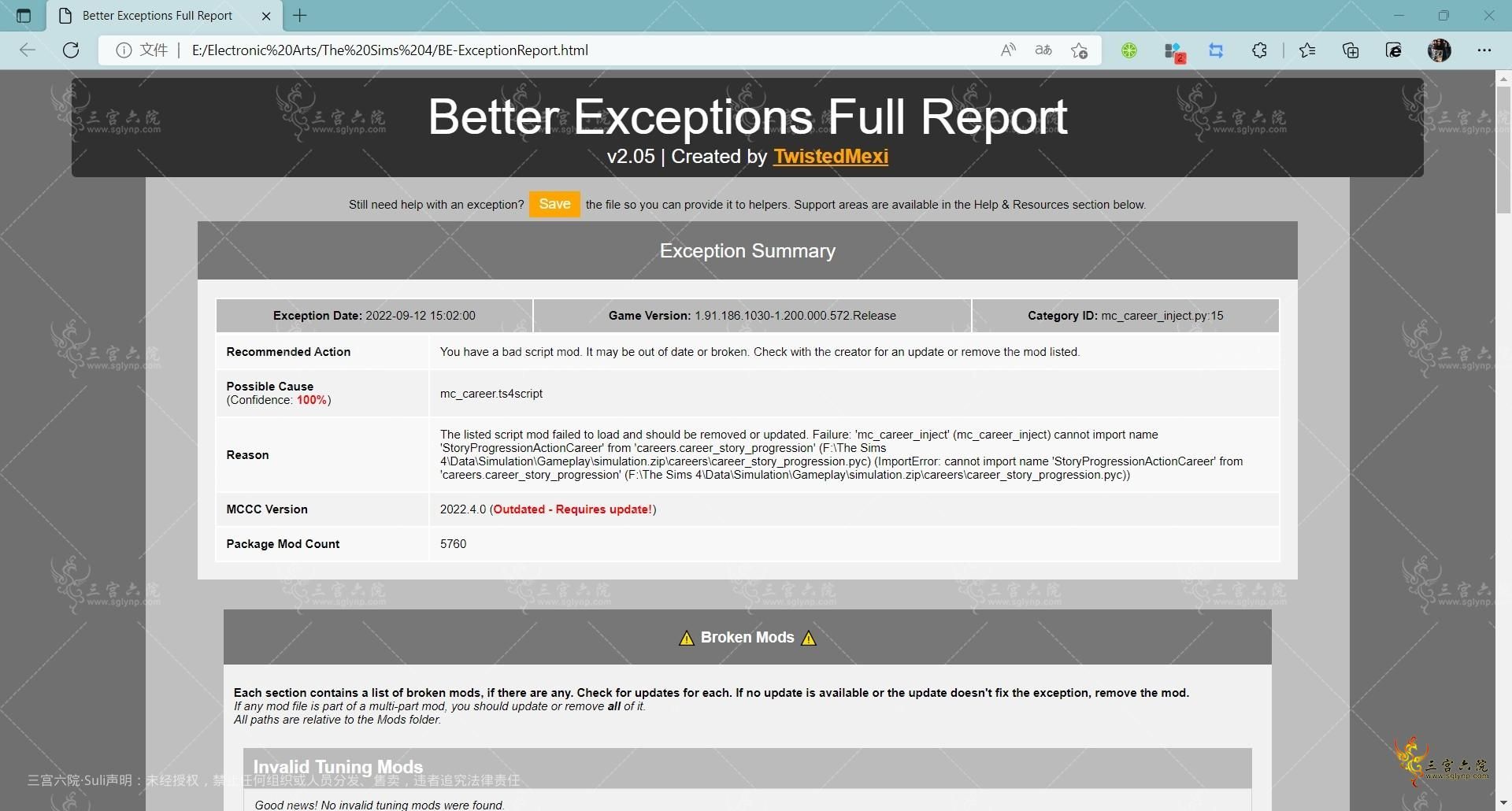Click the Invalid Tuning Mods heading
Viewport: 1512px width, 811px height.
coord(338,767)
